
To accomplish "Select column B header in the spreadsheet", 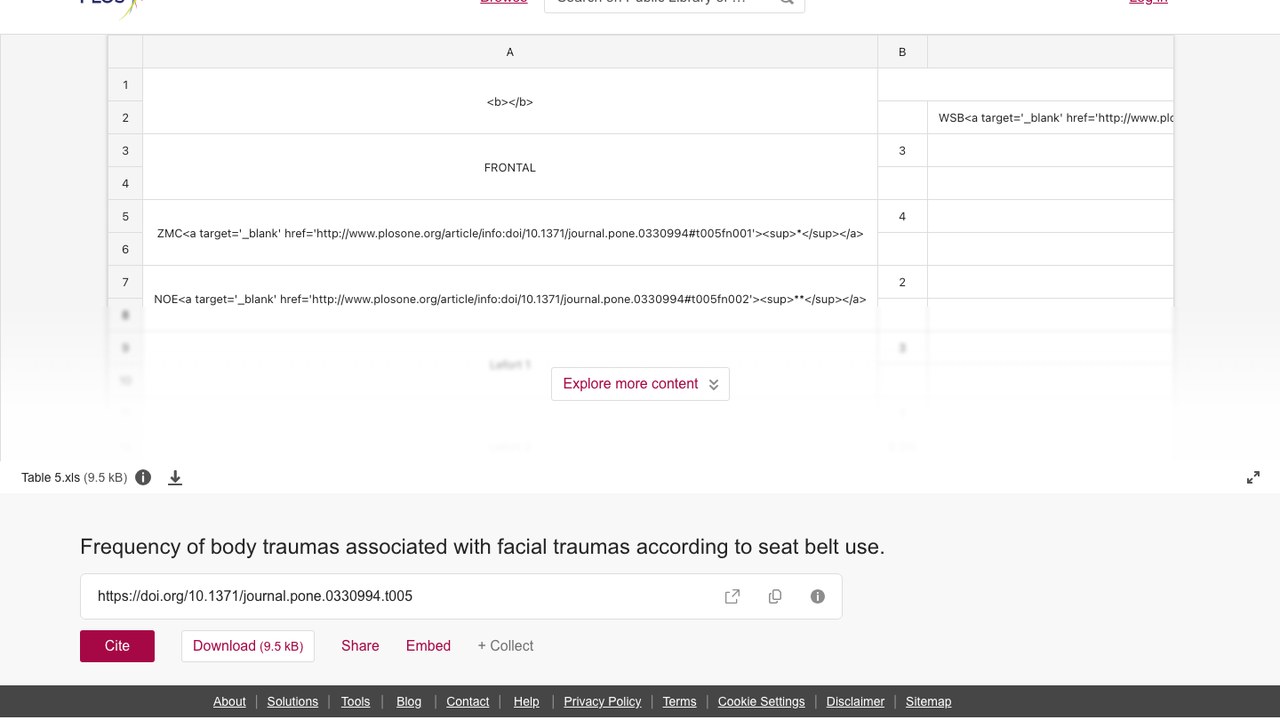I will [902, 52].
